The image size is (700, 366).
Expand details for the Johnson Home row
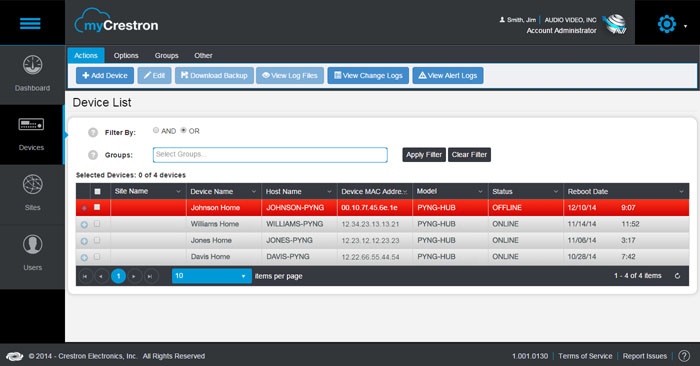(x=84, y=208)
